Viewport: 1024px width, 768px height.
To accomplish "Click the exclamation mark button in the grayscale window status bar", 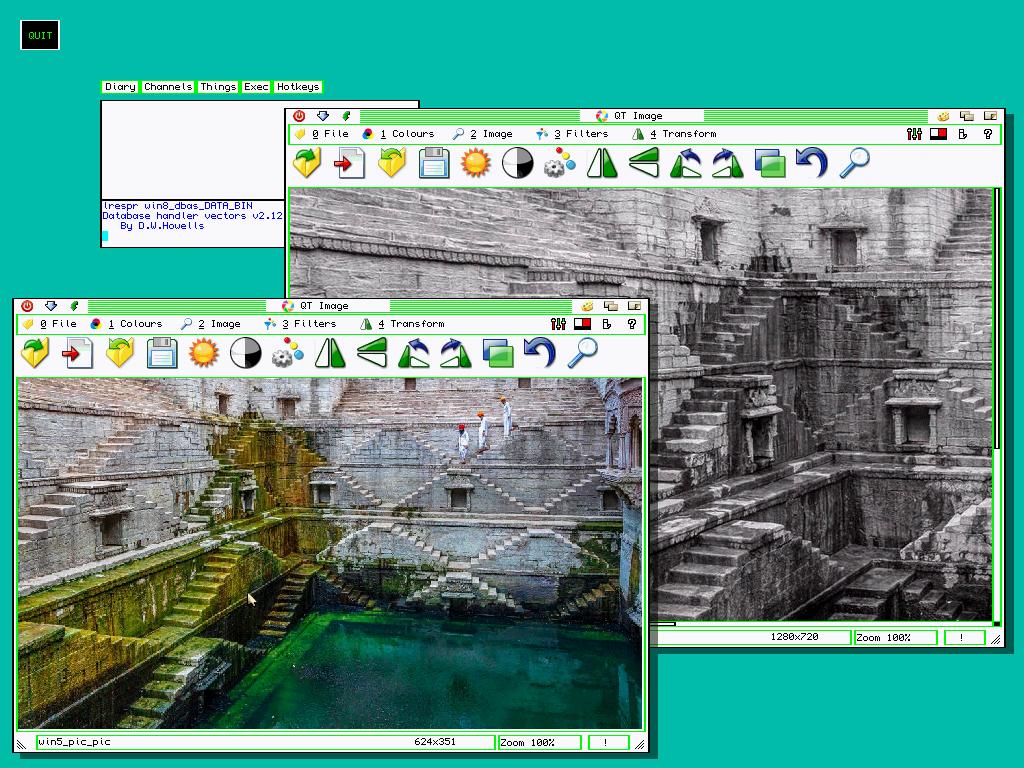I will pyautogui.click(x=964, y=638).
